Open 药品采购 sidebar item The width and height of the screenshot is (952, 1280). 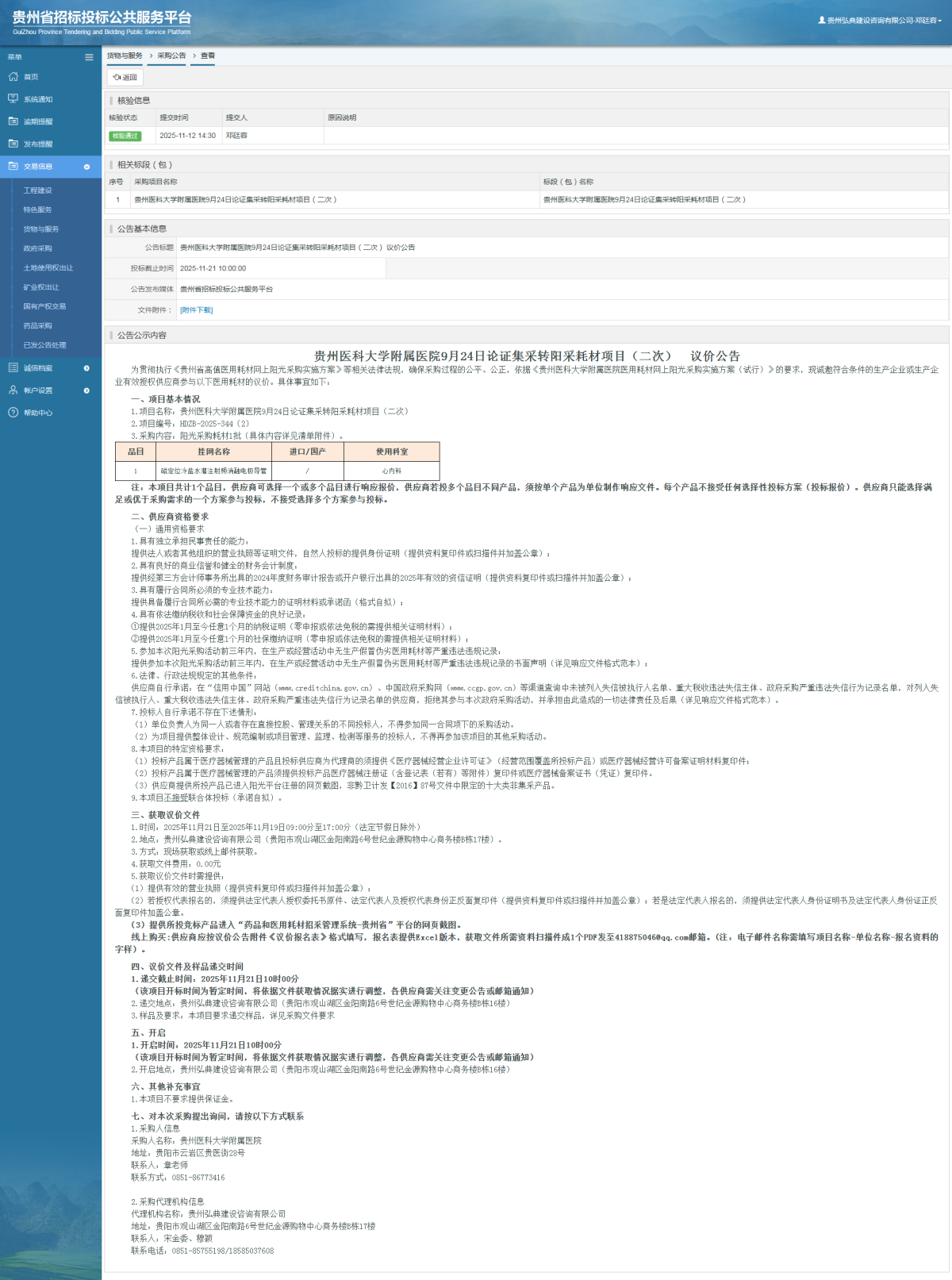(37, 326)
